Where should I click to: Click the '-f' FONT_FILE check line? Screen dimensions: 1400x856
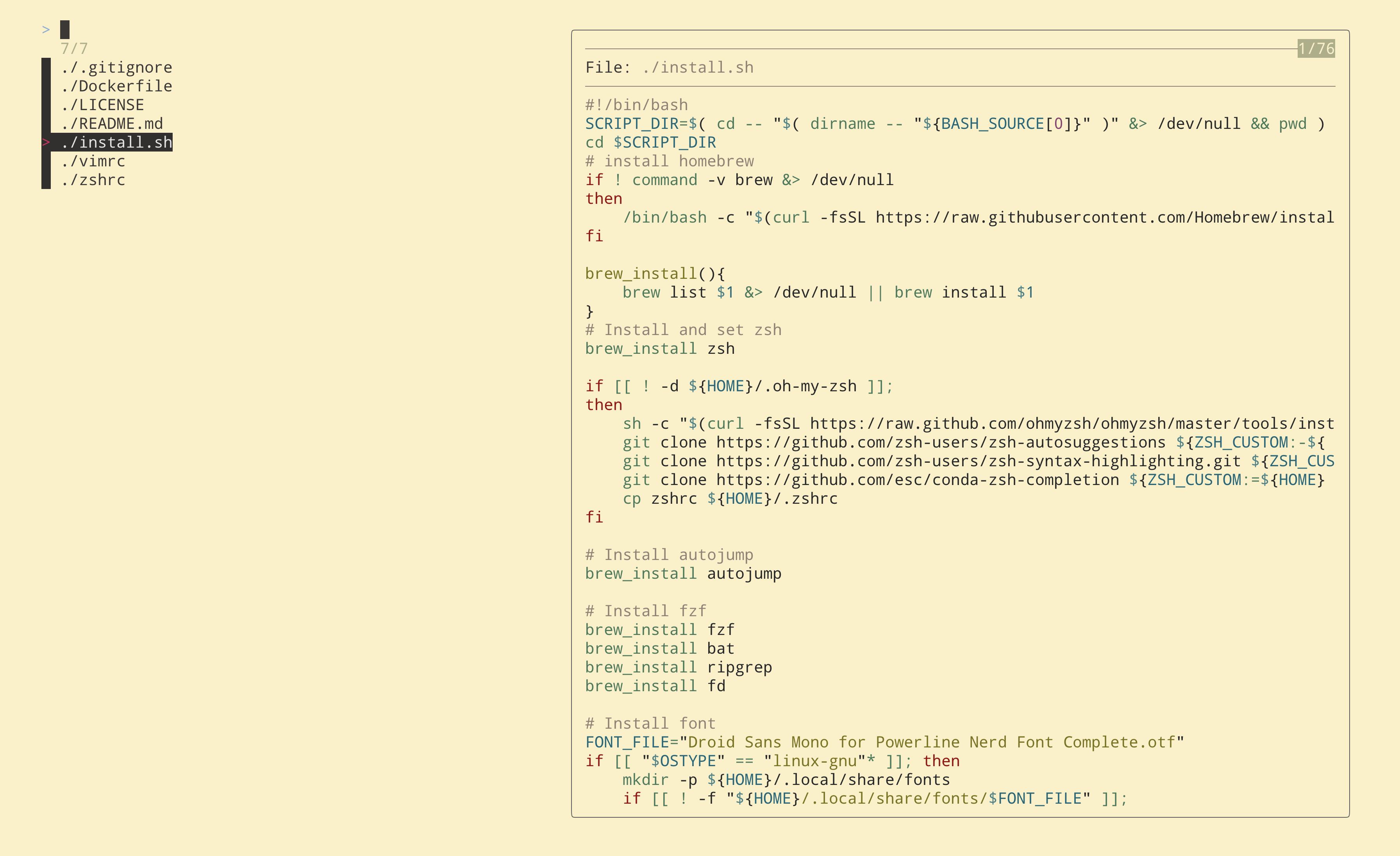[875, 799]
